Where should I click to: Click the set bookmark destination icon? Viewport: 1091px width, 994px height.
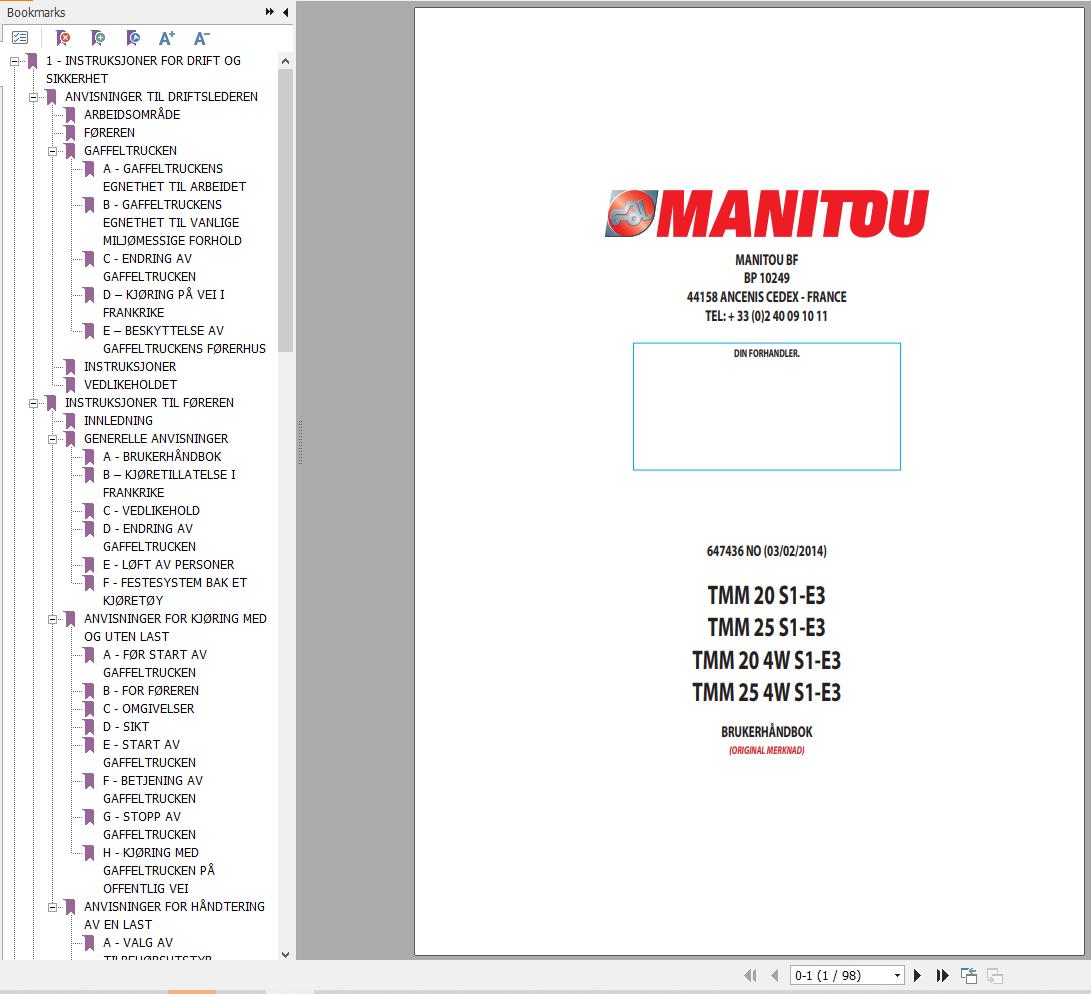(132, 38)
